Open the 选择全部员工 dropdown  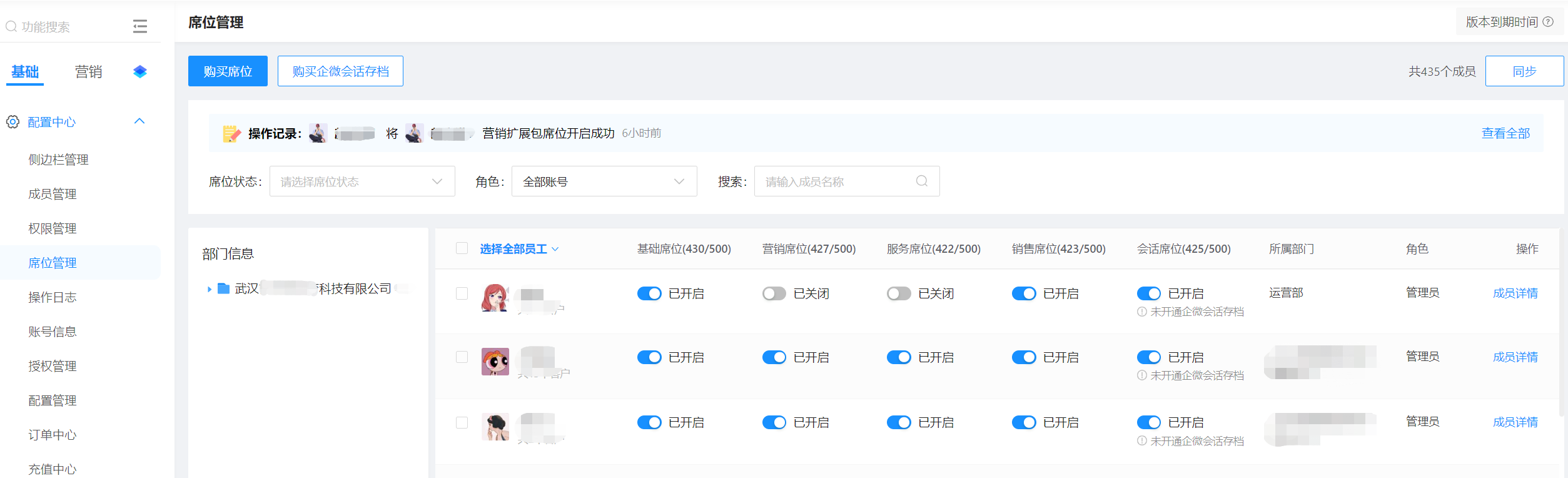(x=519, y=249)
